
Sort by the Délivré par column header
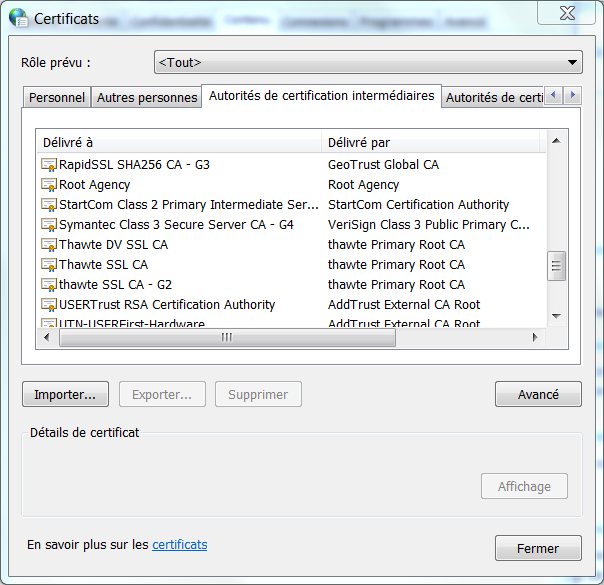(x=430, y=142)
